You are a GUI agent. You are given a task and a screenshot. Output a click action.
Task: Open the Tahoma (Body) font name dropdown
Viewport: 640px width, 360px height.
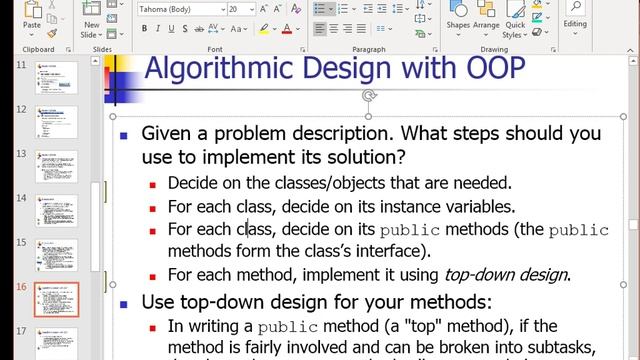point(223,9)
